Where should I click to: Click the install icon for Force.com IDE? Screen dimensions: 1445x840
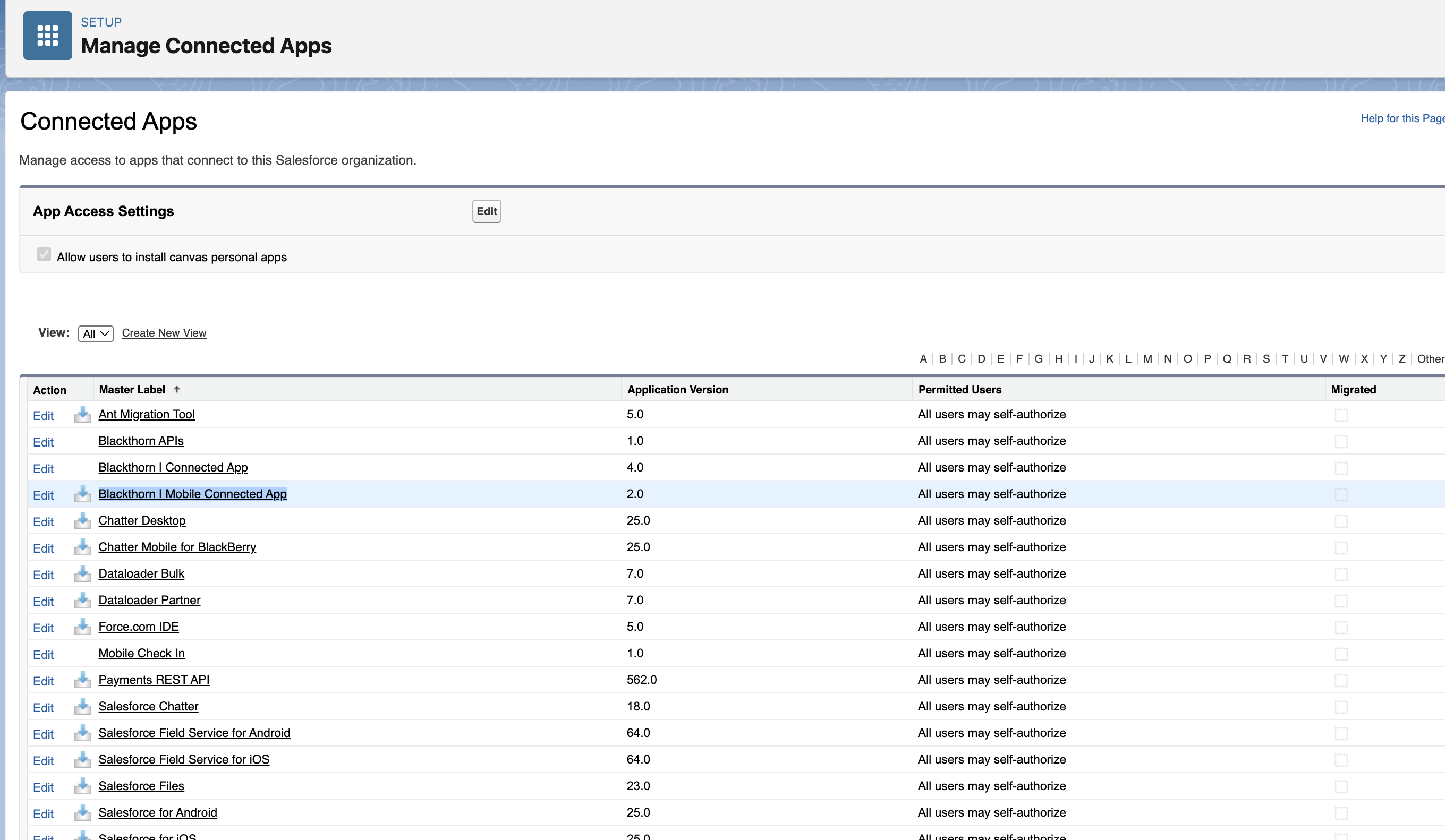[82, 627]
